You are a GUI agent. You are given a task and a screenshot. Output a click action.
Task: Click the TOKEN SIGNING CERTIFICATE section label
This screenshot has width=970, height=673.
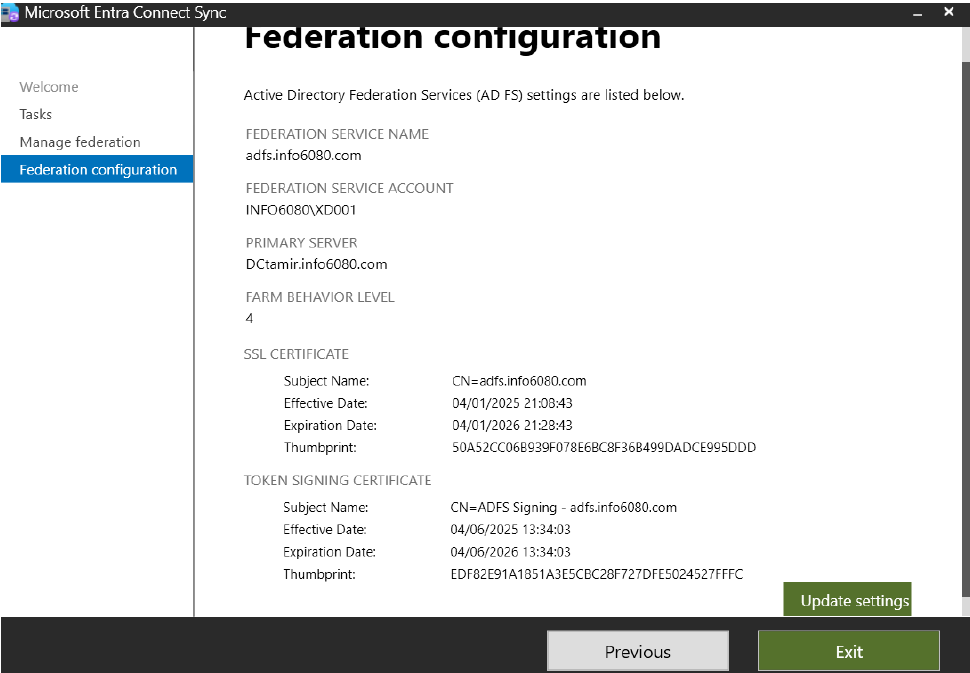[337, 481]
